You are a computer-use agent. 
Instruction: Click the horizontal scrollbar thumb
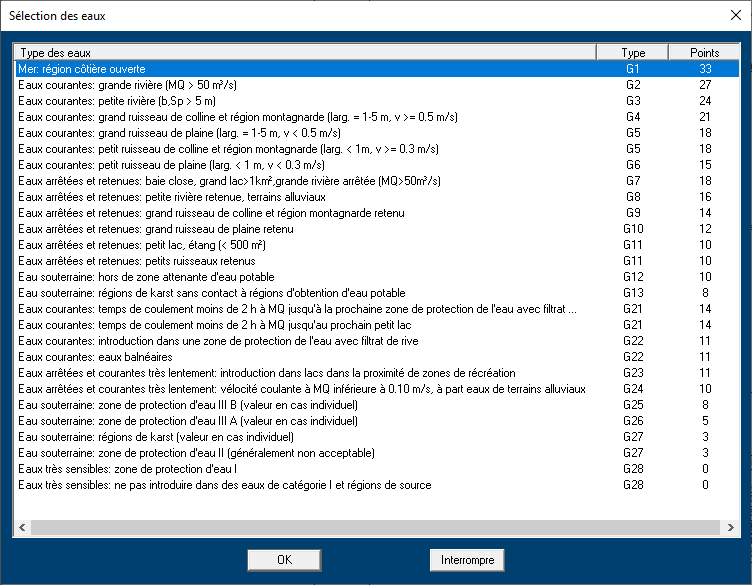376,527
